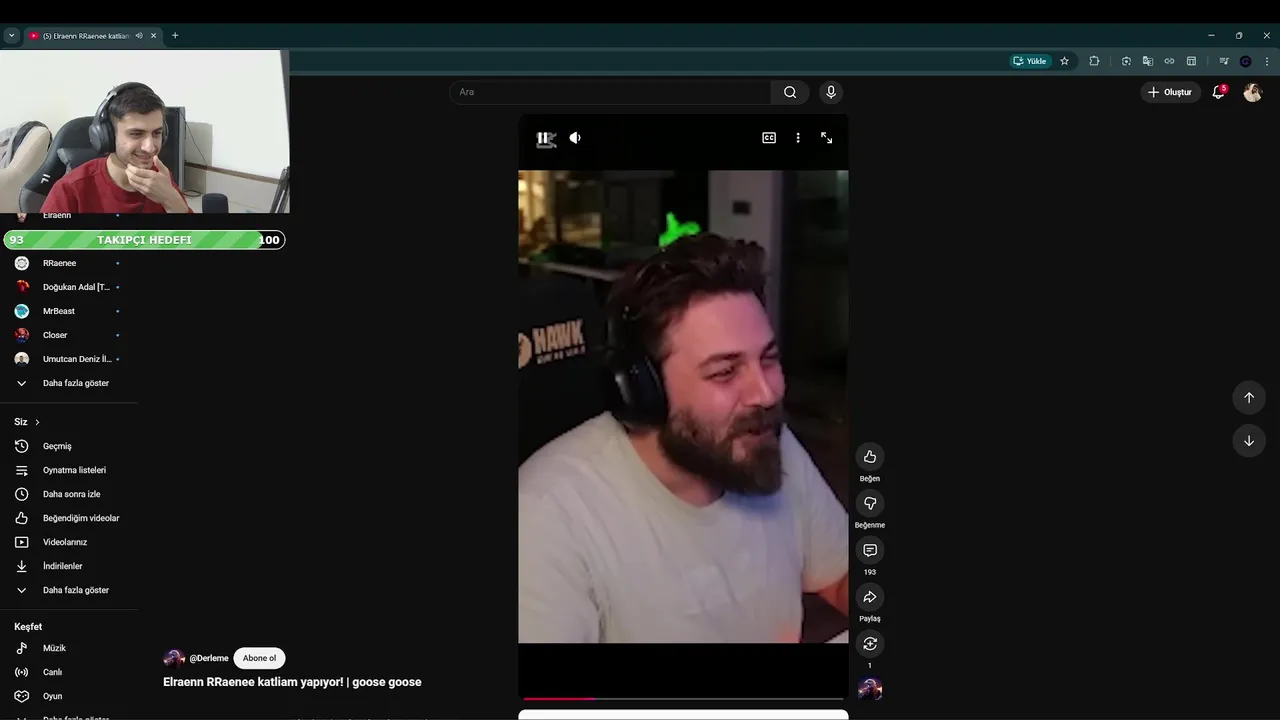Open the Lens screenshot search extension icon

(x=1126, y=61)
